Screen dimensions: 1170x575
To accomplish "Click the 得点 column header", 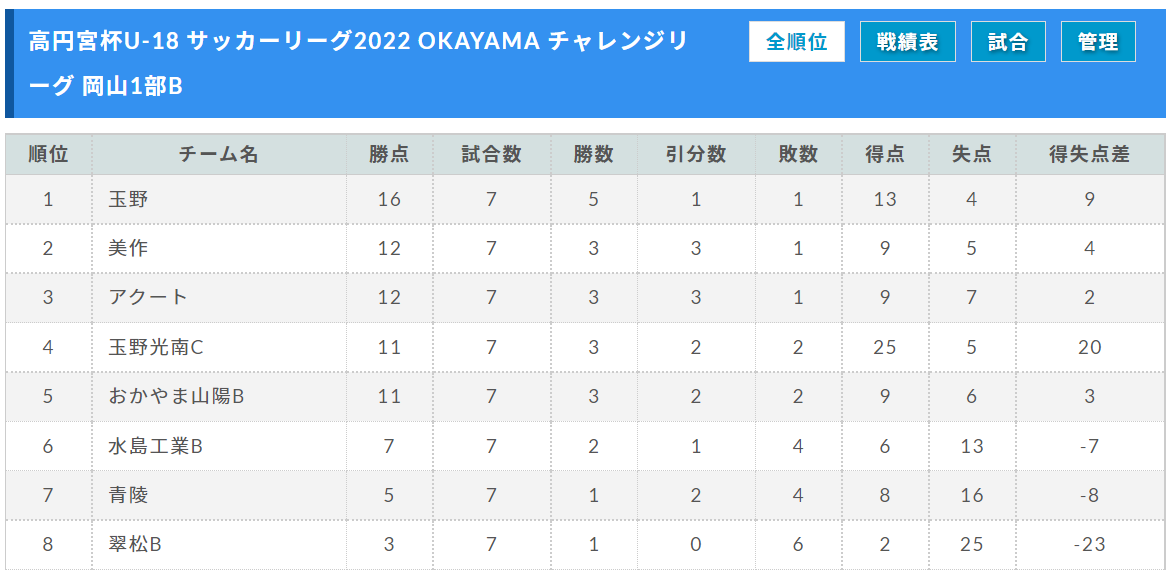I will pyautogui.click(x=885, y=154).
